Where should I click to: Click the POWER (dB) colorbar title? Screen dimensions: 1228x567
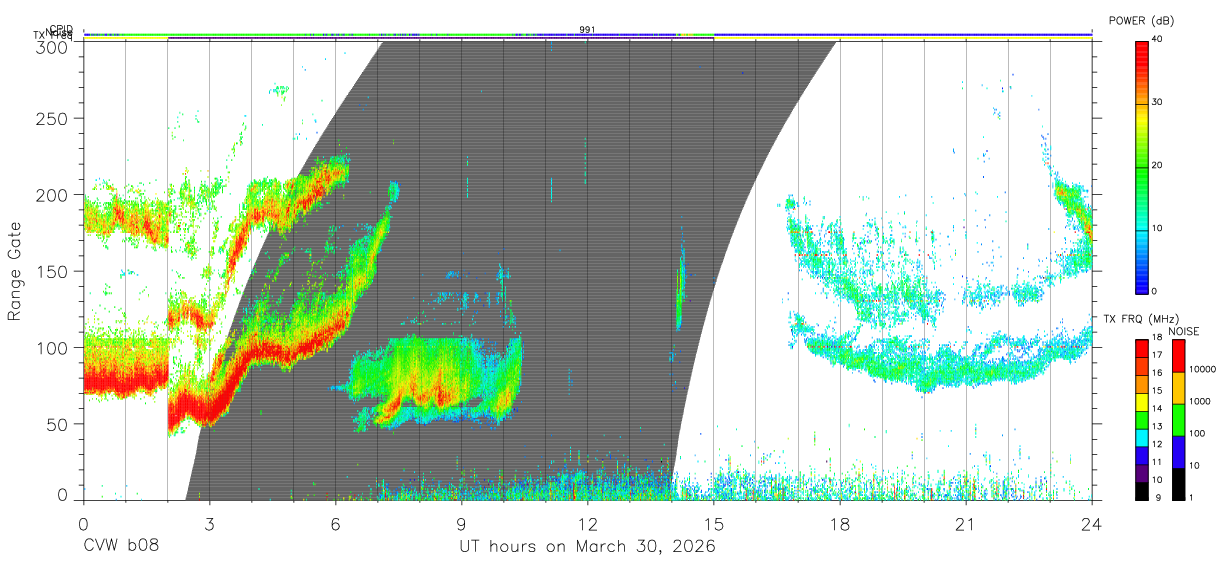(x=1143, y=20)
